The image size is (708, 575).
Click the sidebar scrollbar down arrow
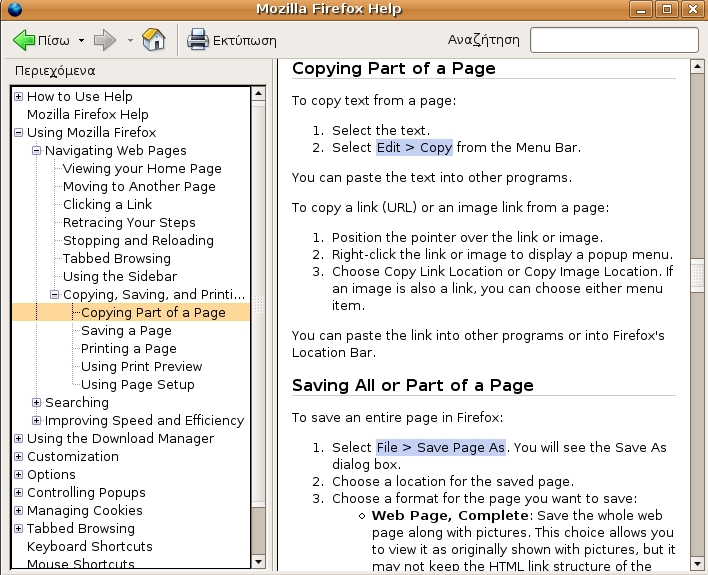pyautogui.click(x=258, y=561)
